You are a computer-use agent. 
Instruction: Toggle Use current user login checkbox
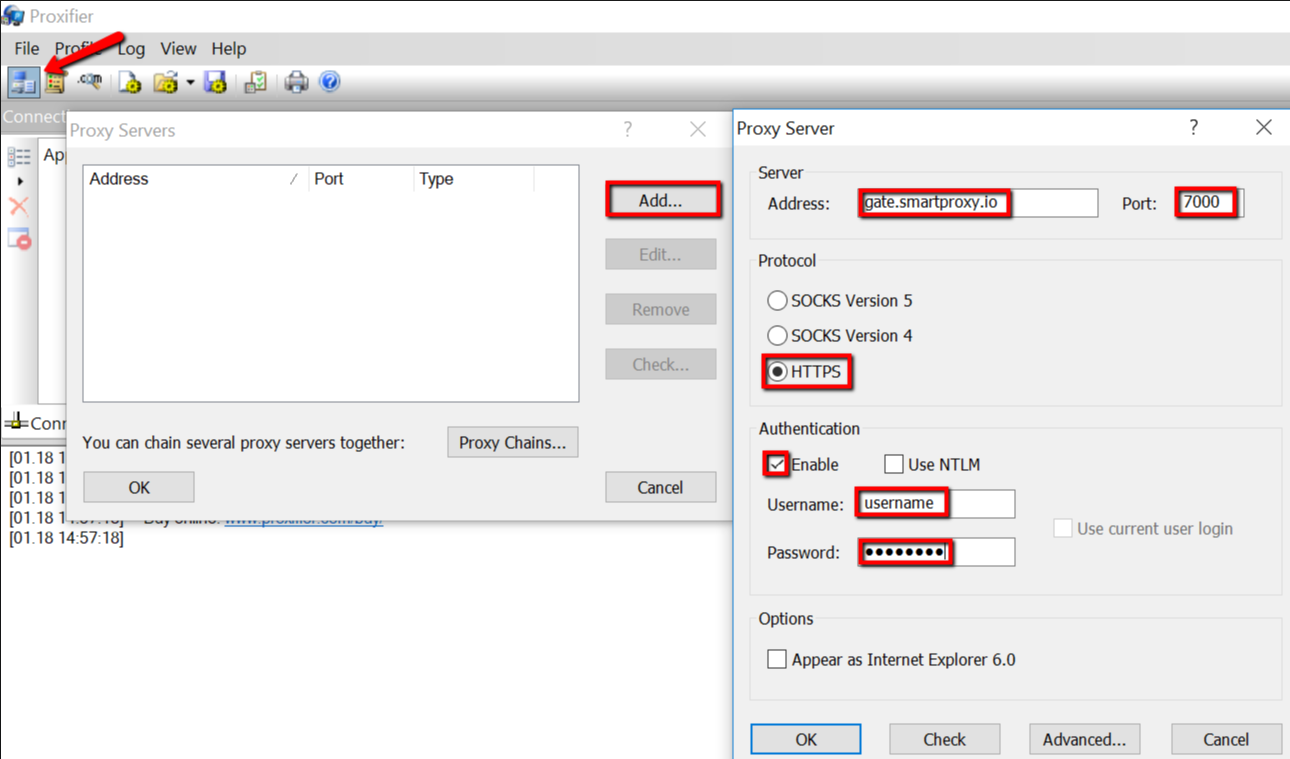[x=1063, y=528]
